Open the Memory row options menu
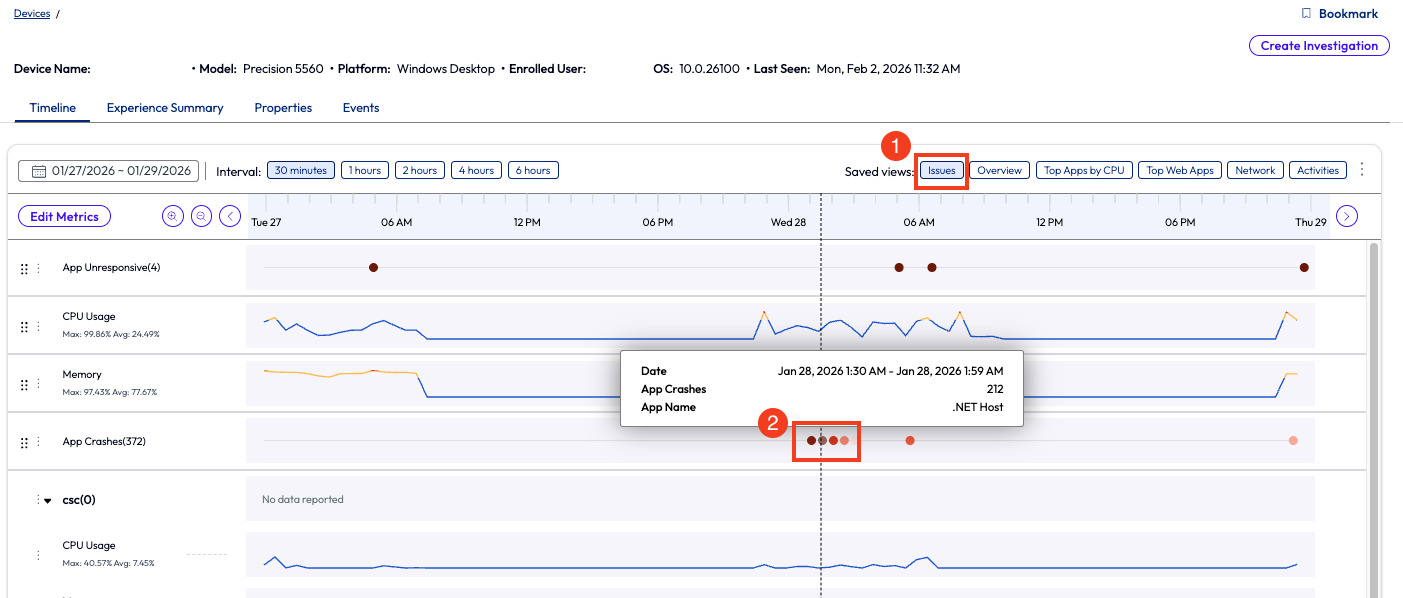Viewport: 1403px width, 598px height. (x=39, y=385)
